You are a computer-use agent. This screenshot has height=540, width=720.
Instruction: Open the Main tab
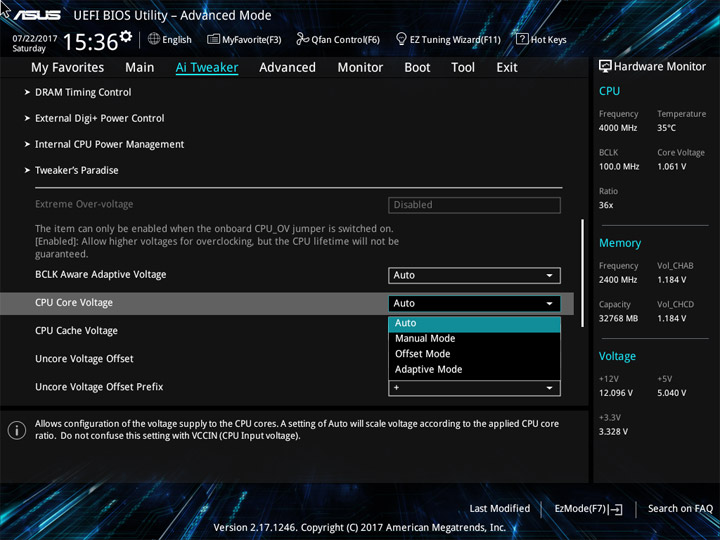(x=140, y=68)
